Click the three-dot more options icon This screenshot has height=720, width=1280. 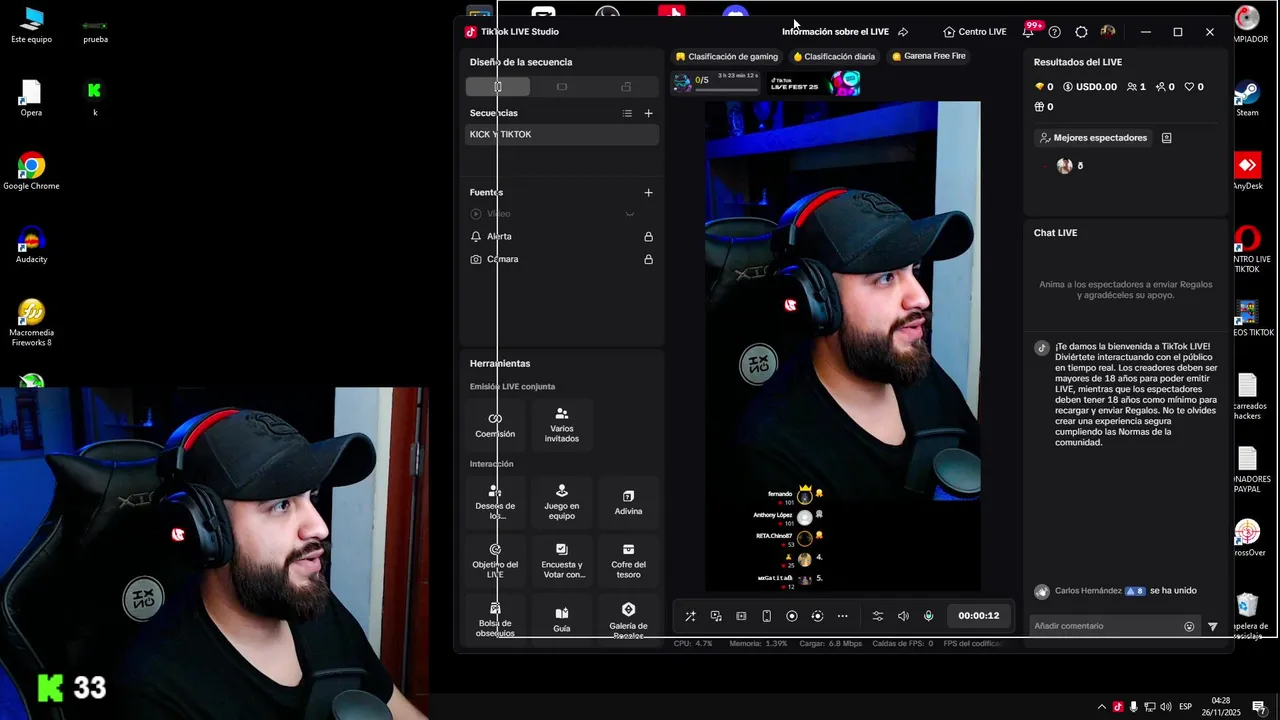pos(842,616)
